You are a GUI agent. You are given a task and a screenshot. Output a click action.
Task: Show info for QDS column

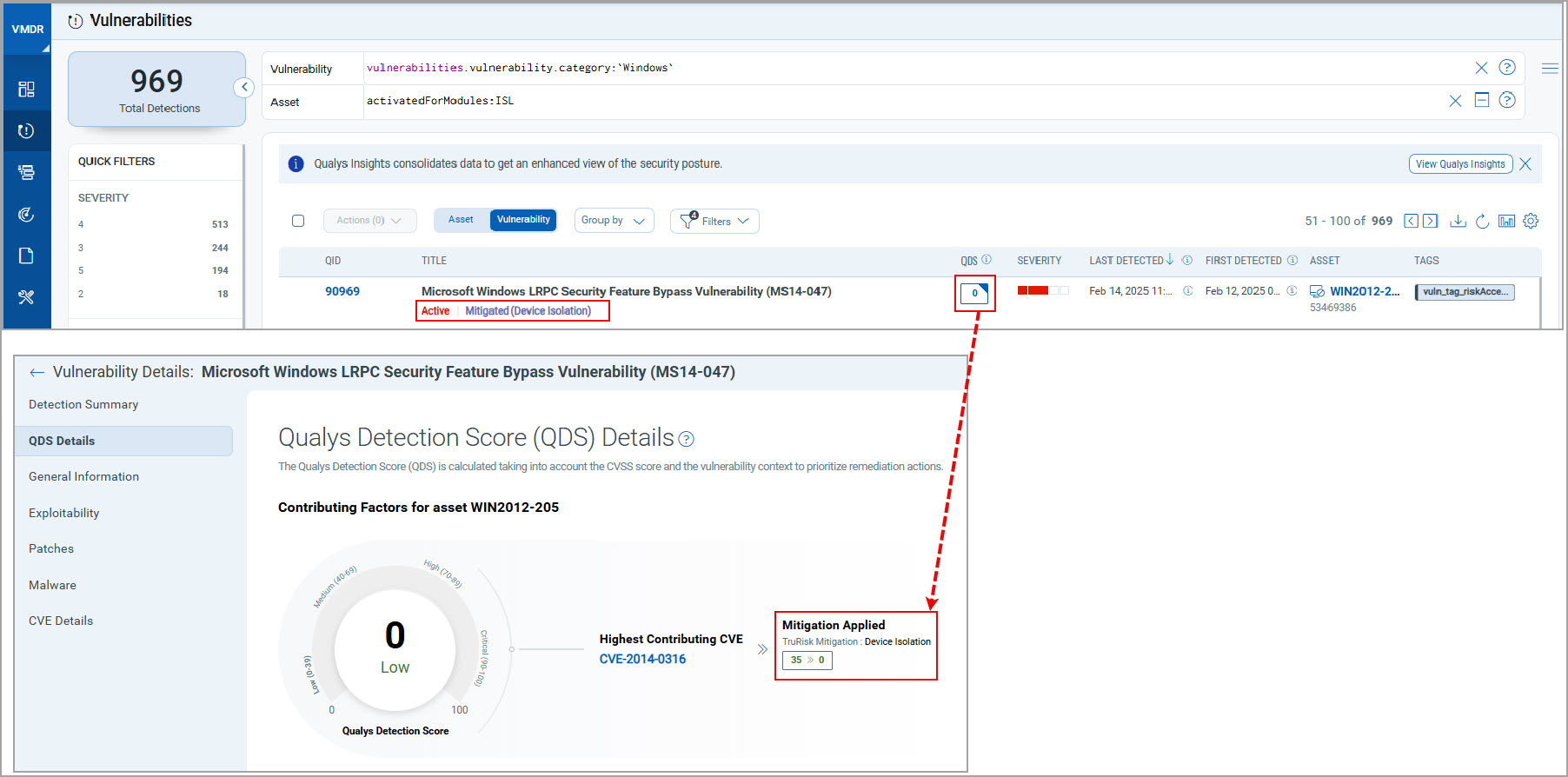[987, 260]
